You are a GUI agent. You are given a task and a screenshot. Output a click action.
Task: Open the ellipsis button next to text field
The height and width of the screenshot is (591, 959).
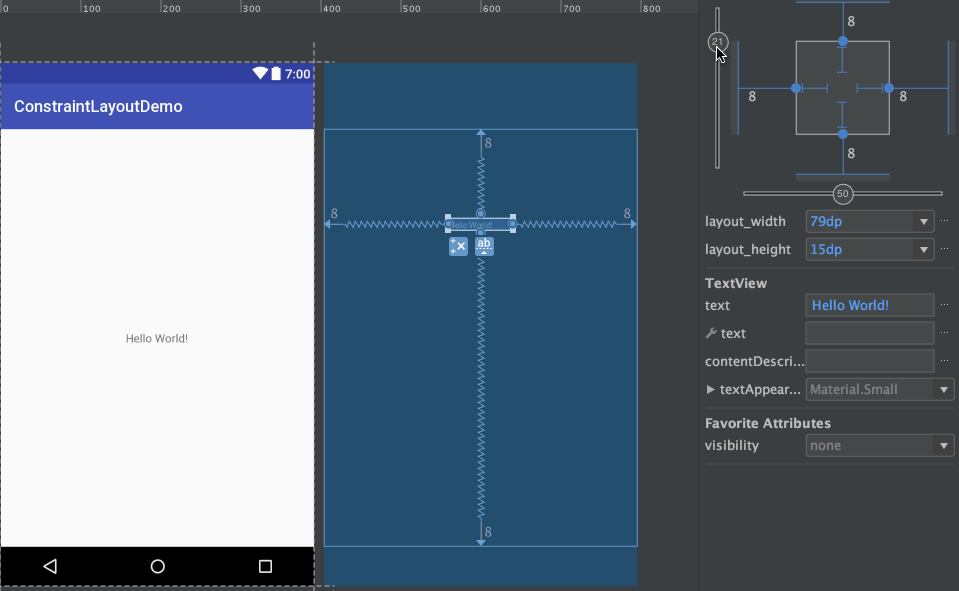click(944, 305)
